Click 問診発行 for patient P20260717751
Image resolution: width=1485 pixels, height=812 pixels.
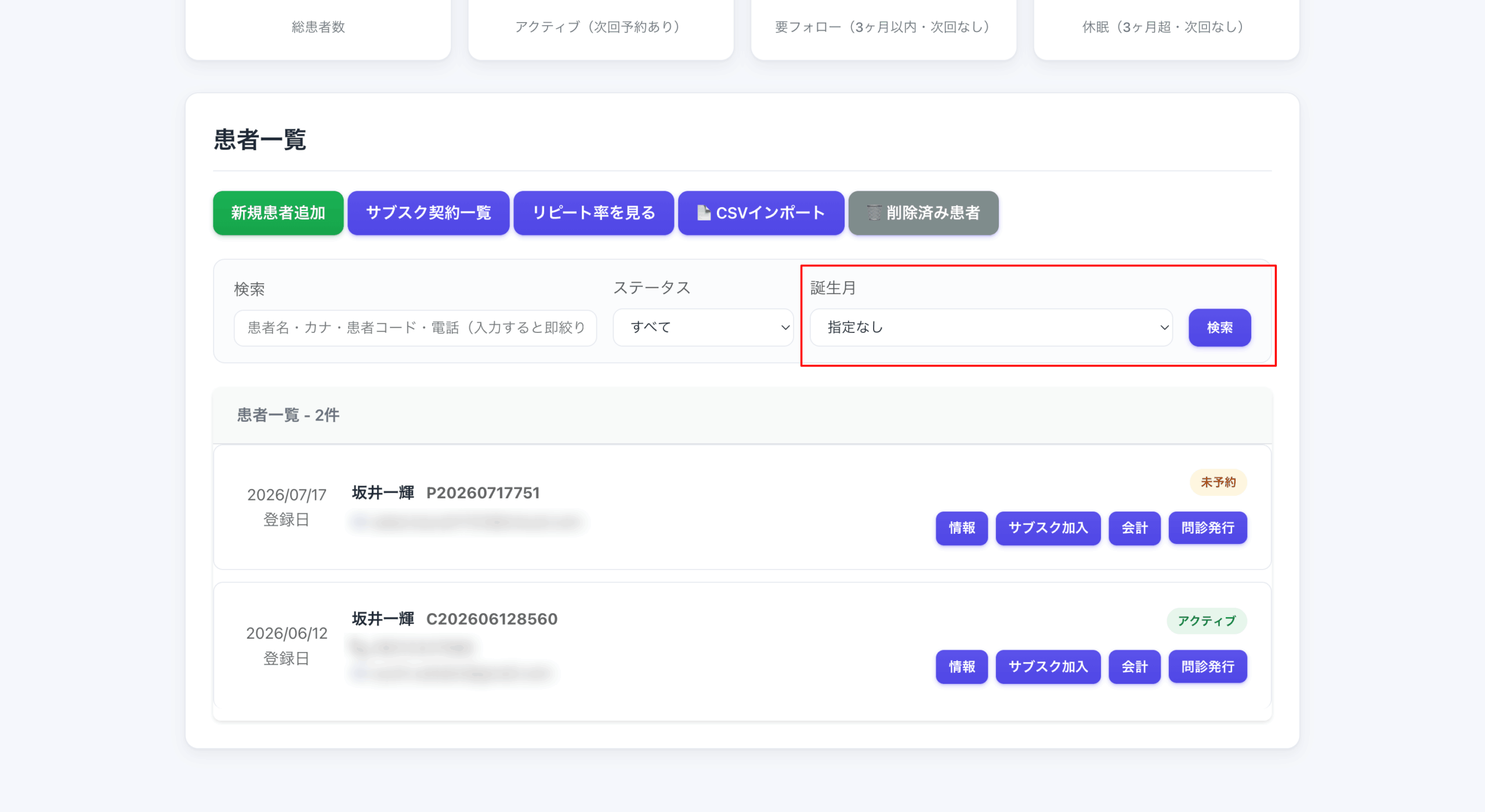[1207, 528]
